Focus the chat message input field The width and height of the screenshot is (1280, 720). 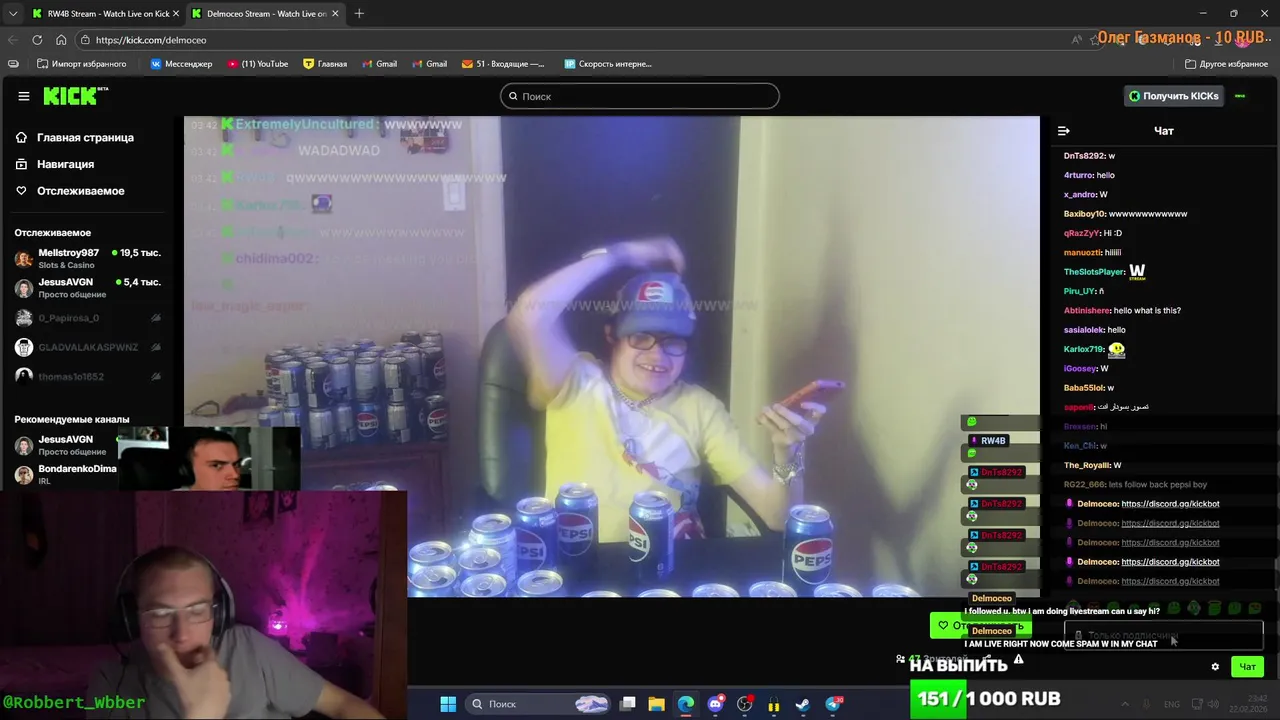coord(1164,635)
